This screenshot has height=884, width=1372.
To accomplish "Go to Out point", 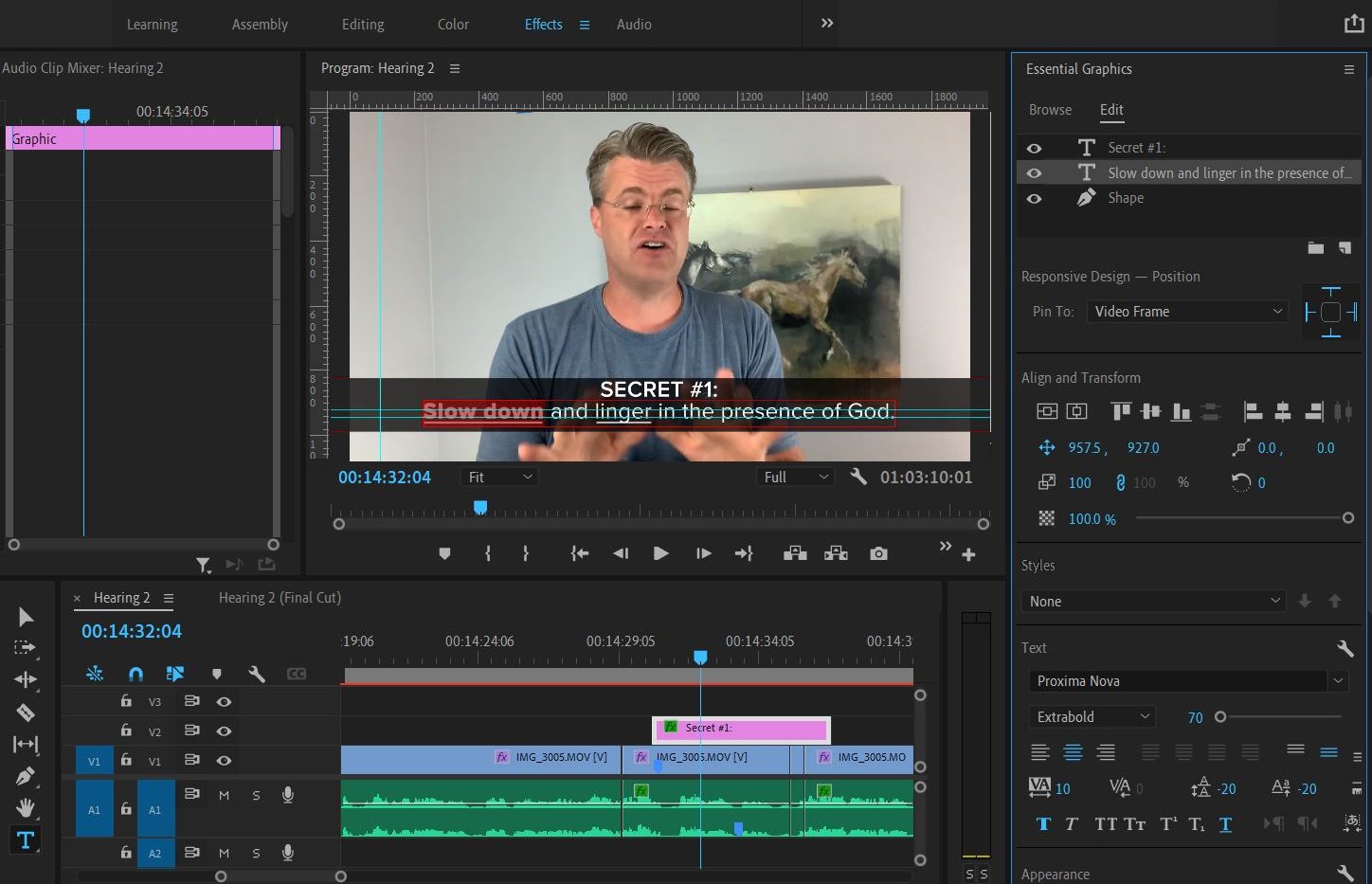I will coord(744,553).
